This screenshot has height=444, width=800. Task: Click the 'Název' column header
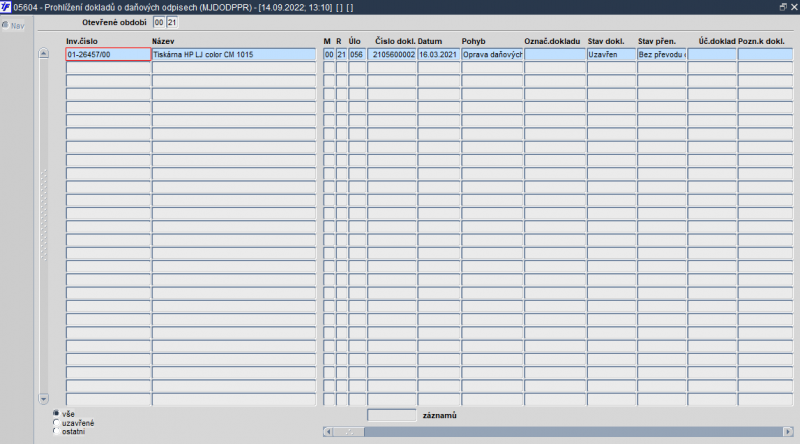[x=163, y=41]
